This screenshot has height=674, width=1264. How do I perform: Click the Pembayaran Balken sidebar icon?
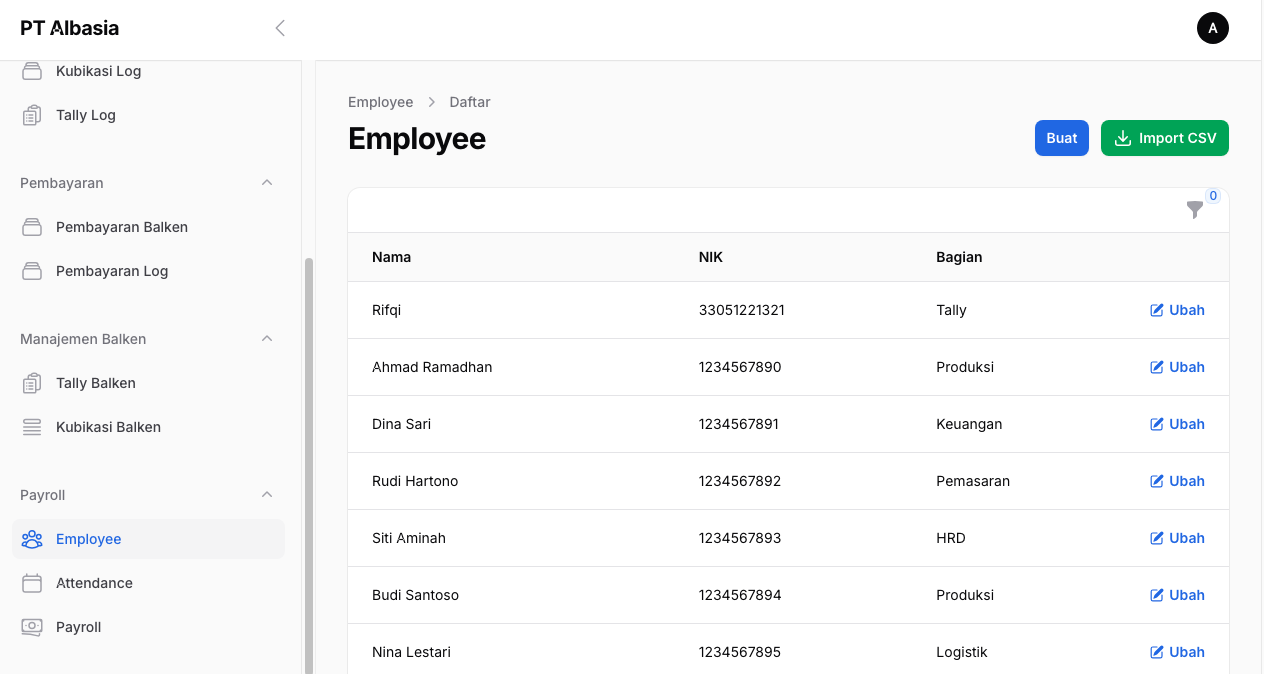coord(32,227)
